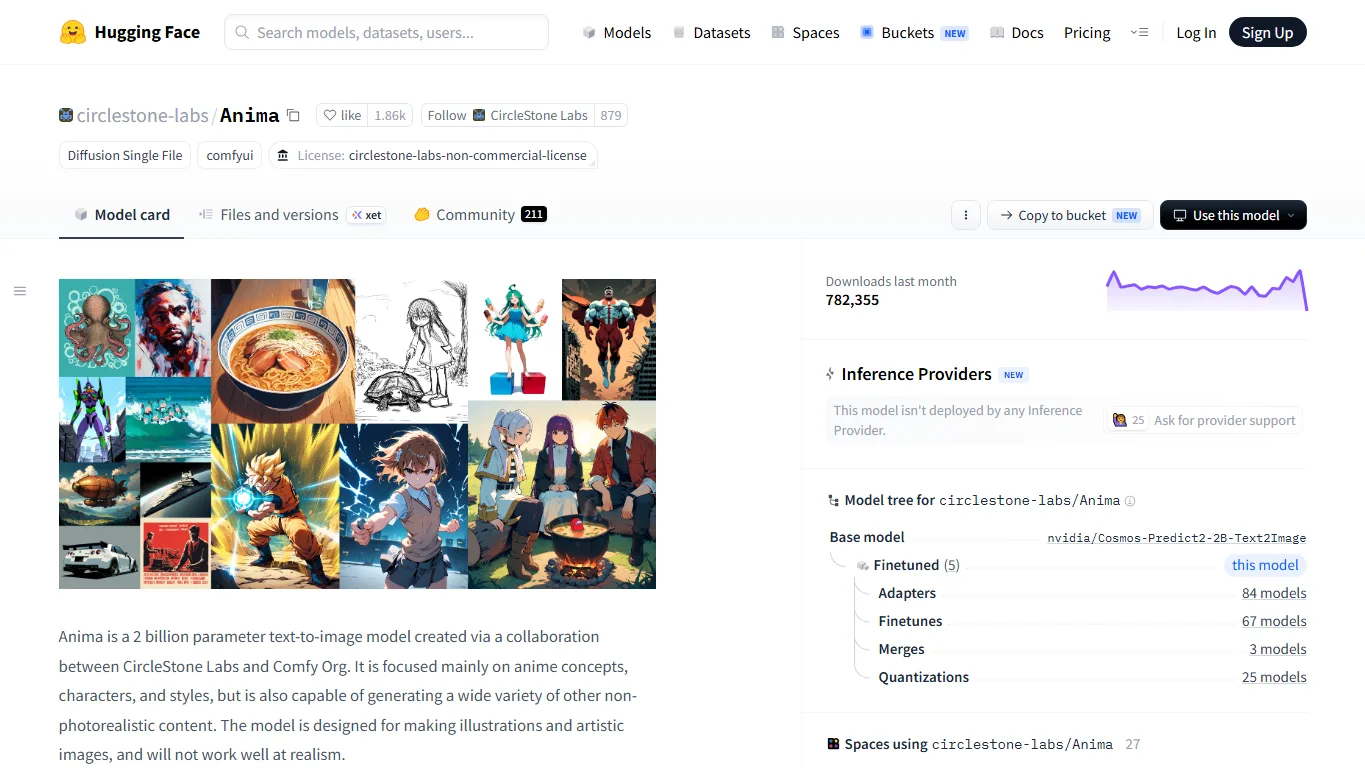Image resolution: width=1365 pixels, height=768 pixels.
Task: Open the circlestone-labs organization link
Action: pyautogui.click(x=143, y=115)
